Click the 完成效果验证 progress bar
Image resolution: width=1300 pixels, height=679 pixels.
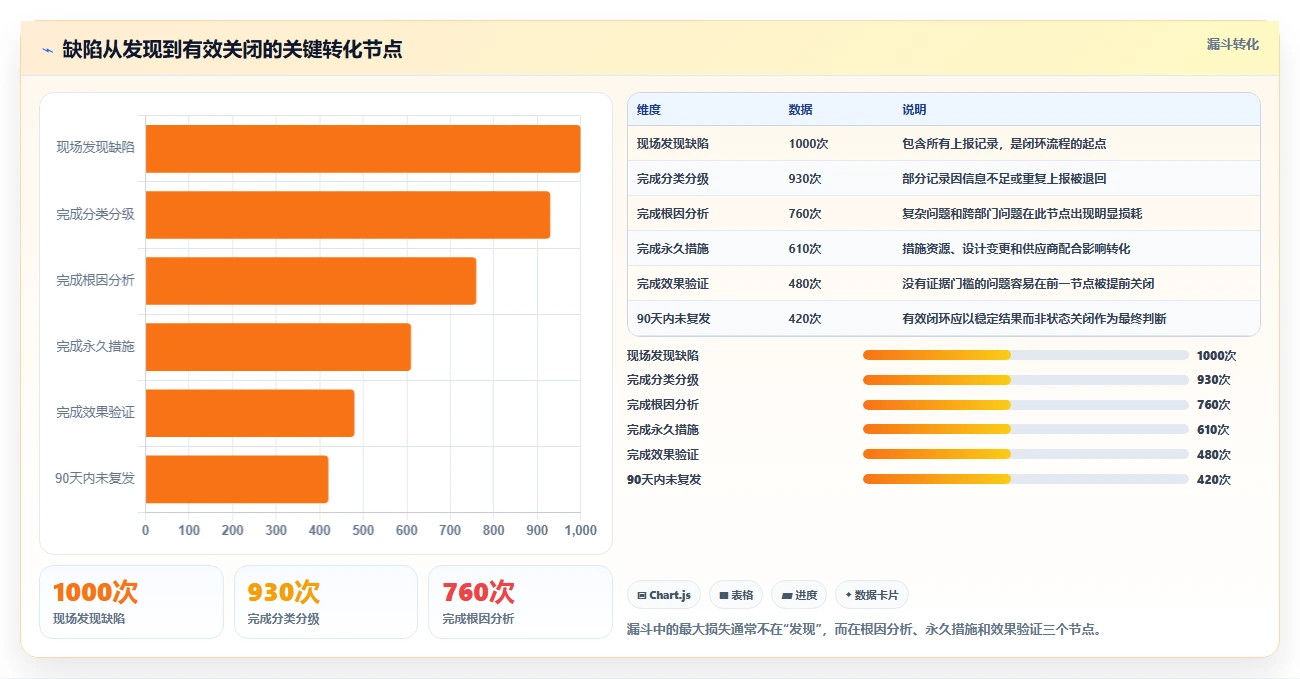point(1026,454)
